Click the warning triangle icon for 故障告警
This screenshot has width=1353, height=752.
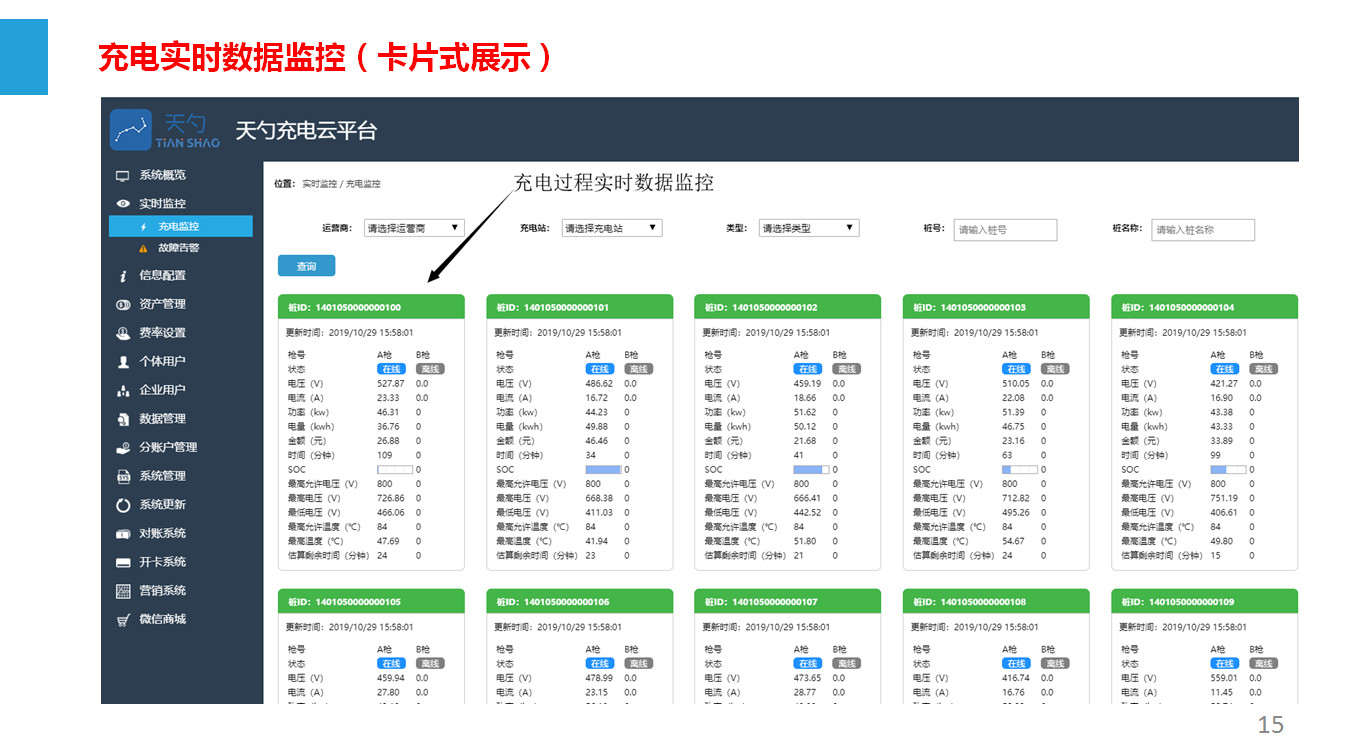click(143, 248)
